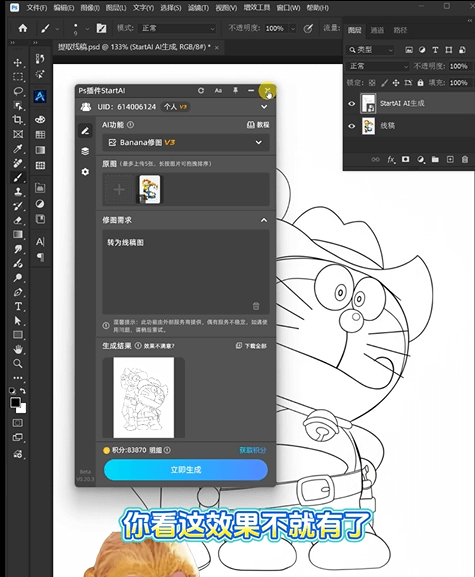Toggle lock position
Screen dimensions: 475x577
[x=396, y=83]
